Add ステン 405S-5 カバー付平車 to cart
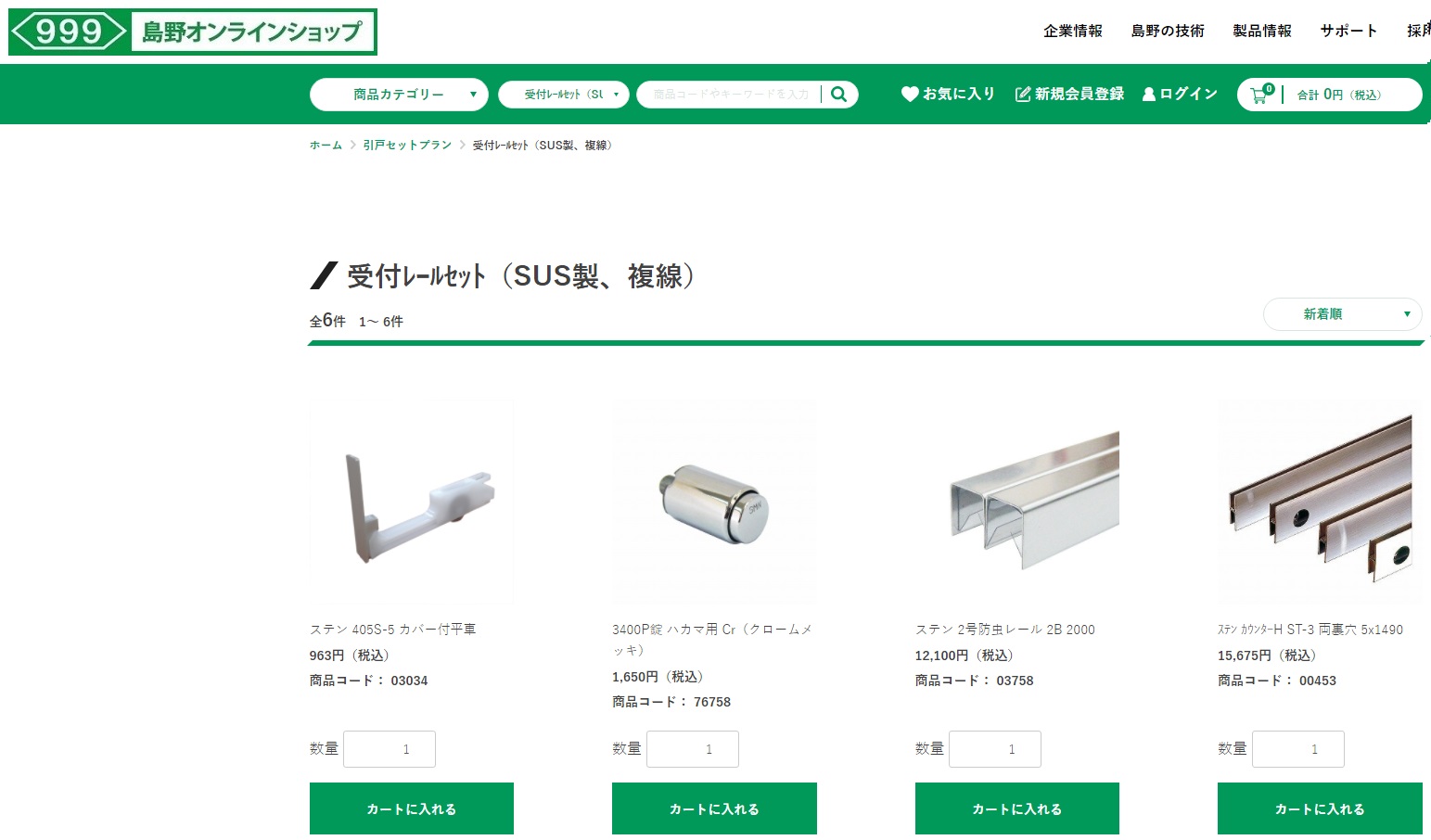1431x840 pixels. coord(412,808)
